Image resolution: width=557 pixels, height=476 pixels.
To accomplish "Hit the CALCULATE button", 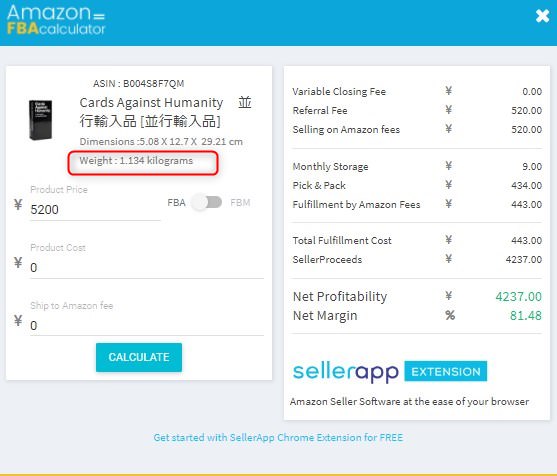I will tap(139, 357).
